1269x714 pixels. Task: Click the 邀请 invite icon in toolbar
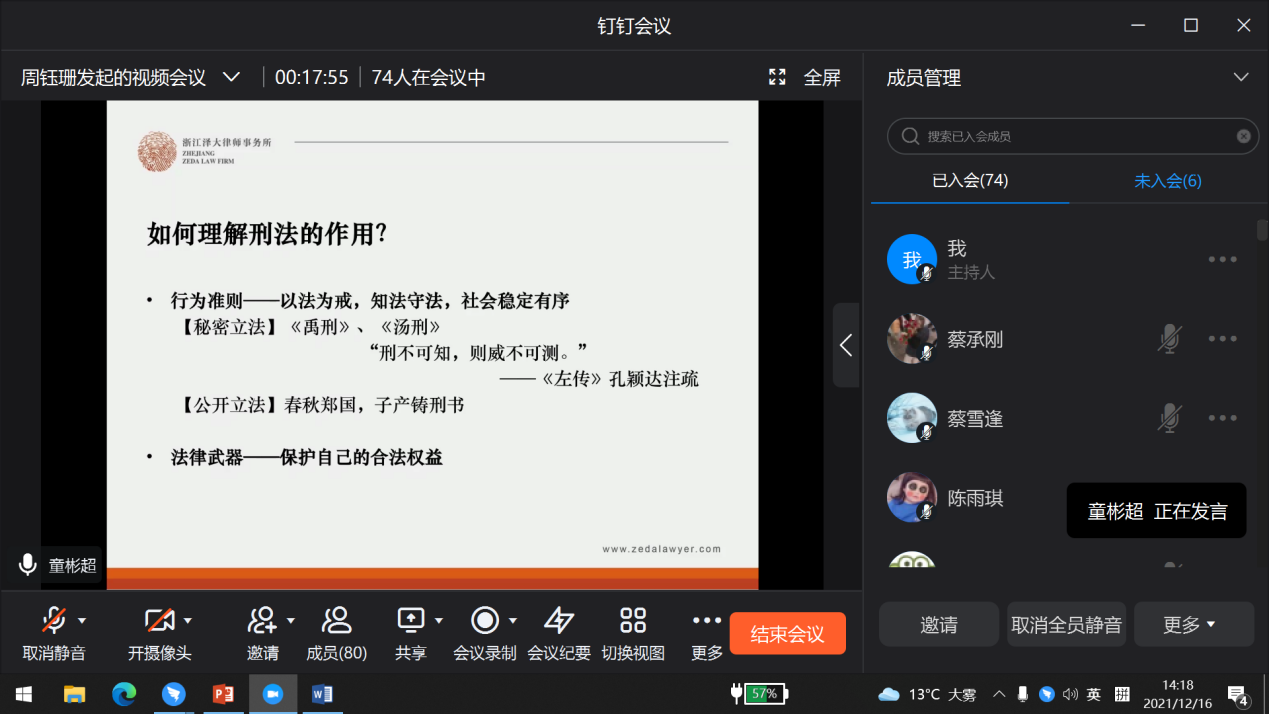point(262,621)
